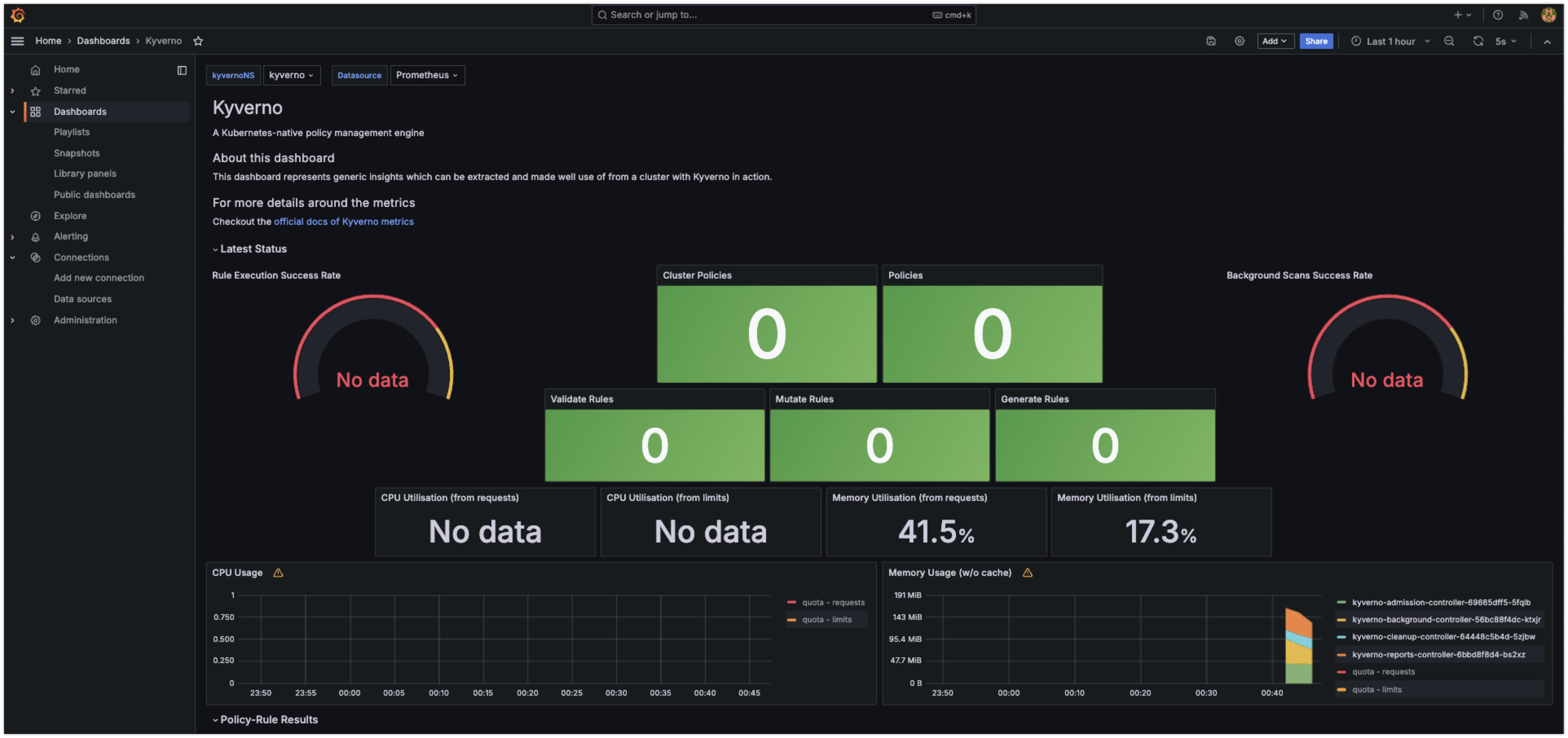Open the plus new item dropdown

pos(1462,15)
